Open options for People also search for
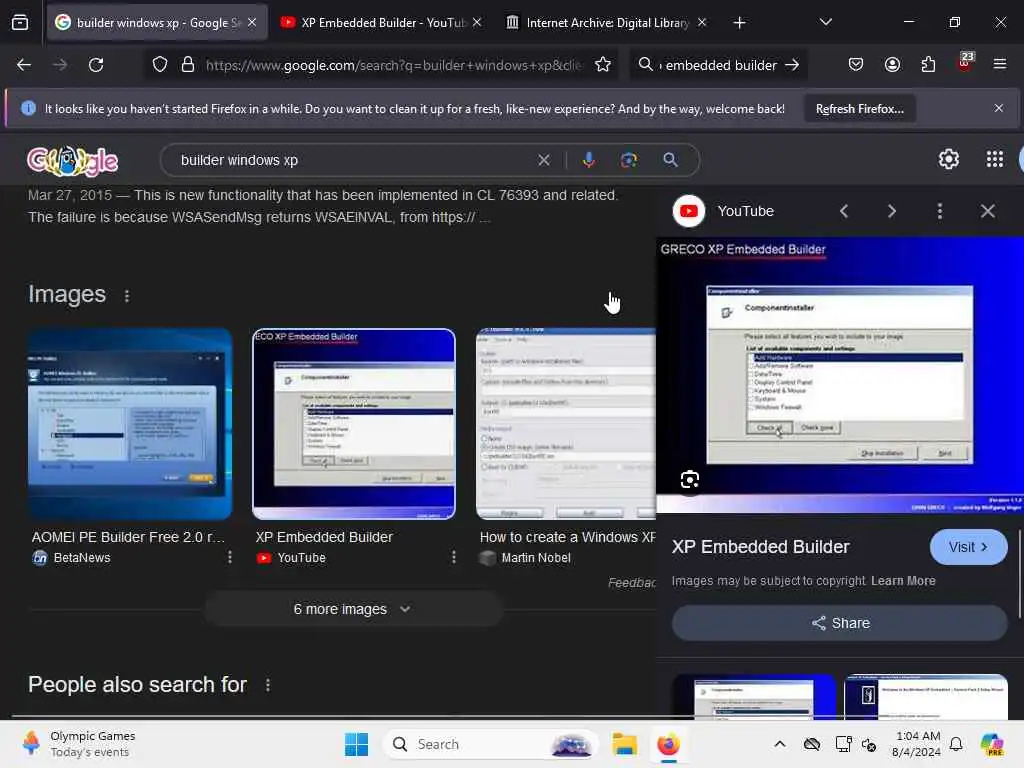This screenshot has width=1024, height=768. pos(268,685)
